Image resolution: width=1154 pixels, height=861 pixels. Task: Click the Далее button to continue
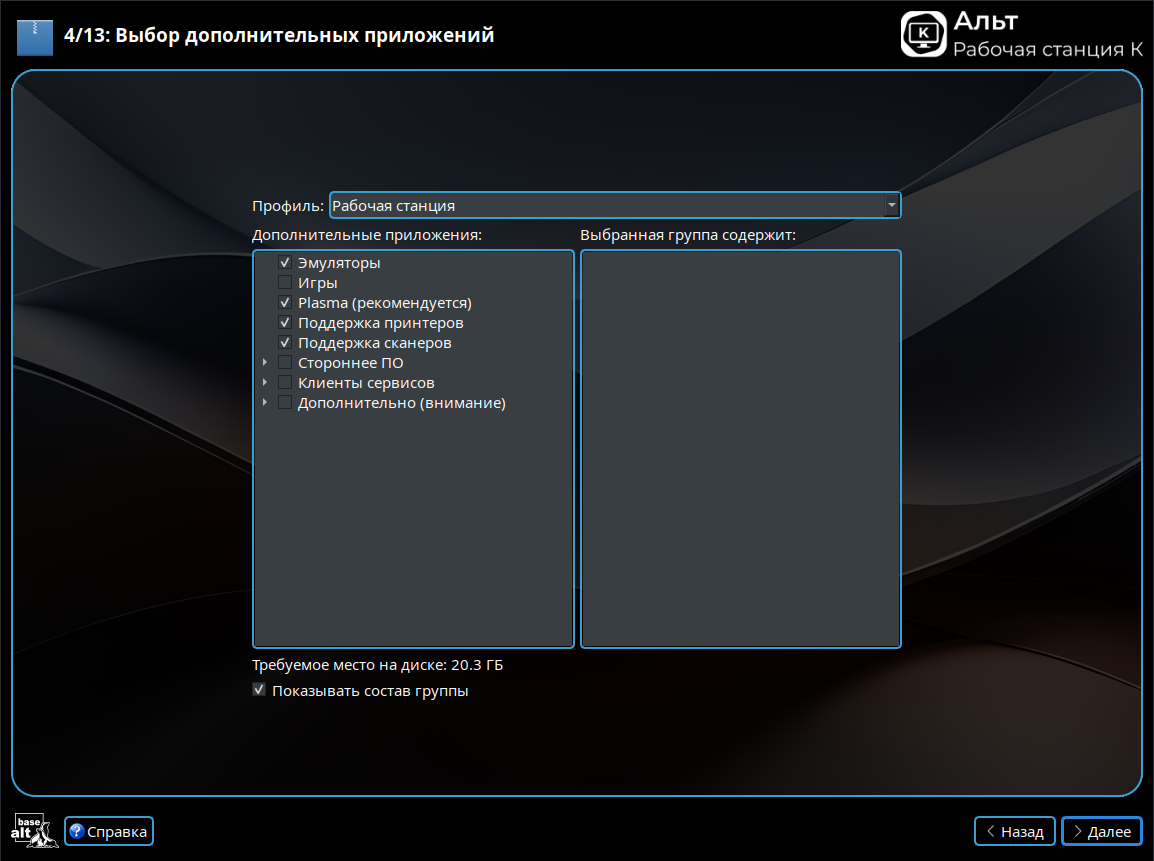click(1101, 831)
